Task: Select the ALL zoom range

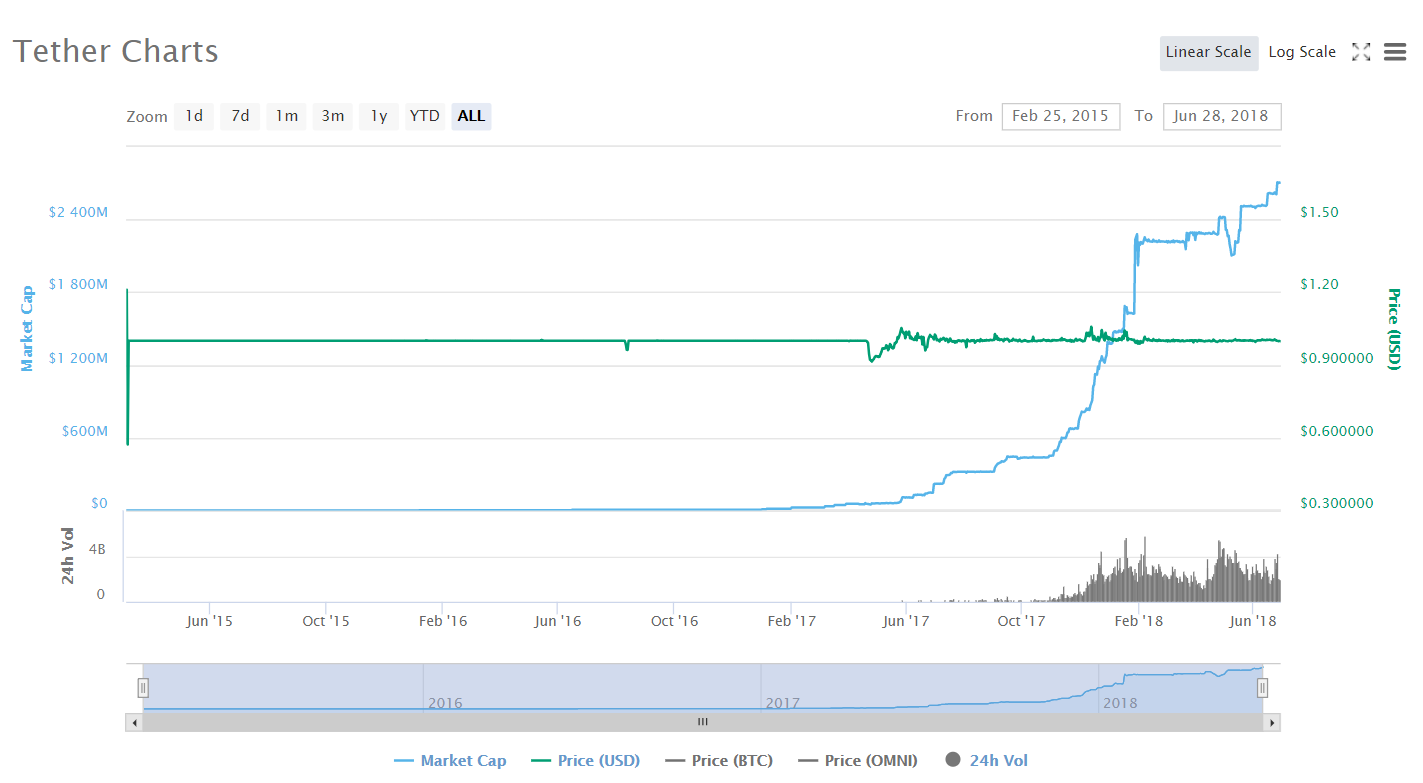Action: 471,116
